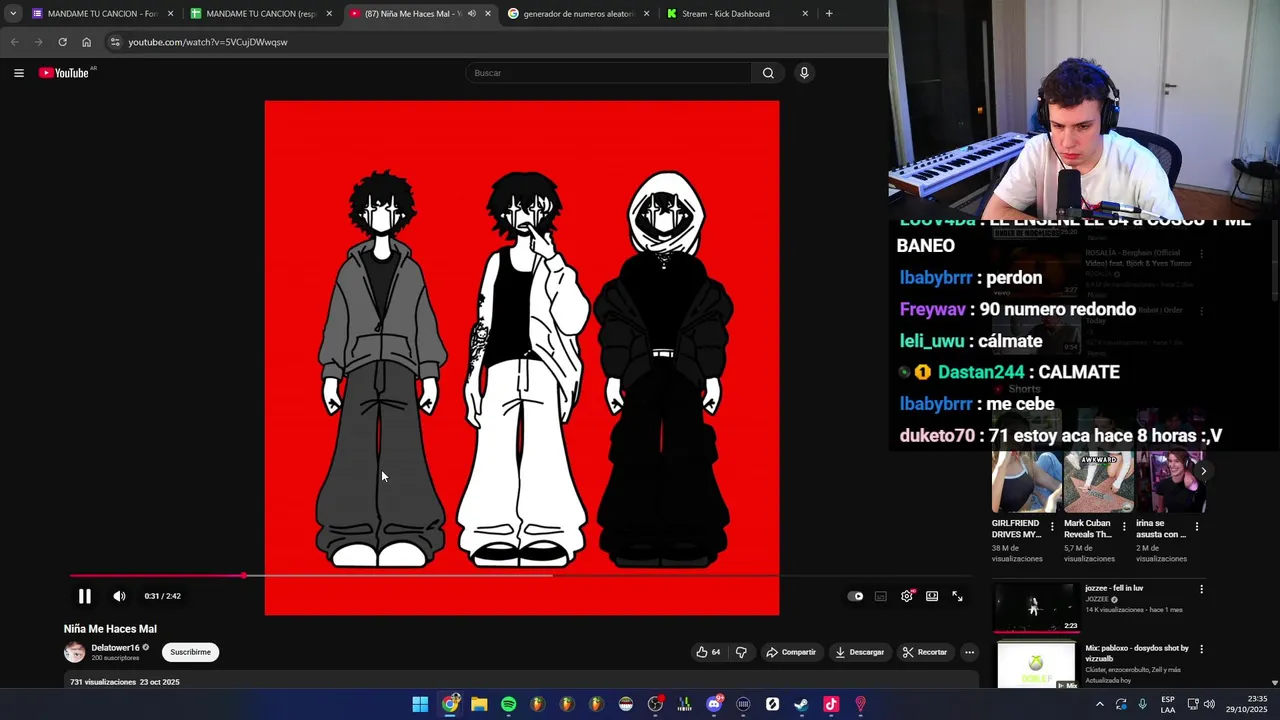This screenshot has width=1280, height=720.
Task: Open YouTube hamburger guide menu
Action: click(19, 73)
